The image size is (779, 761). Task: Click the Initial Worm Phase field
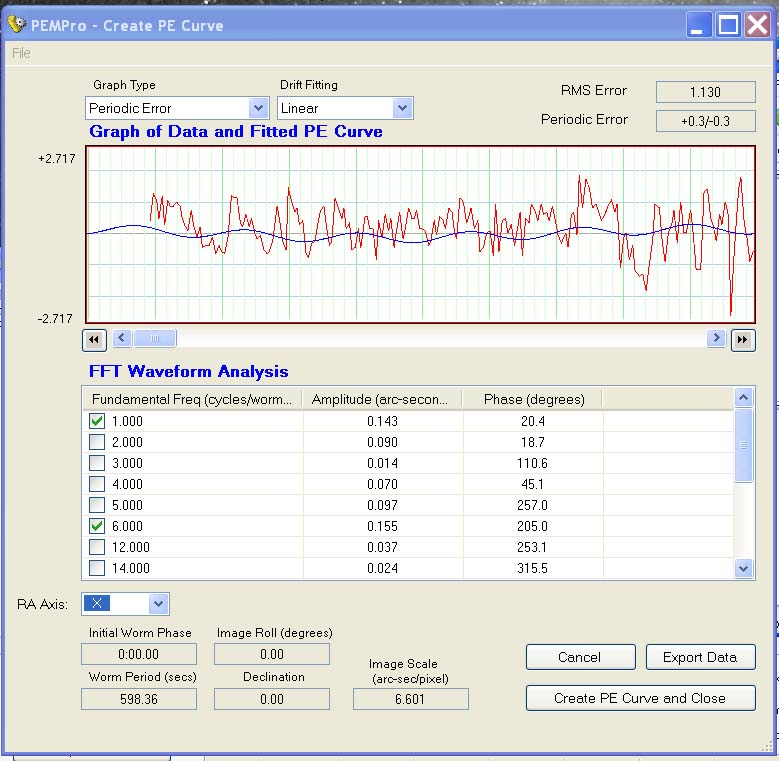139,654
